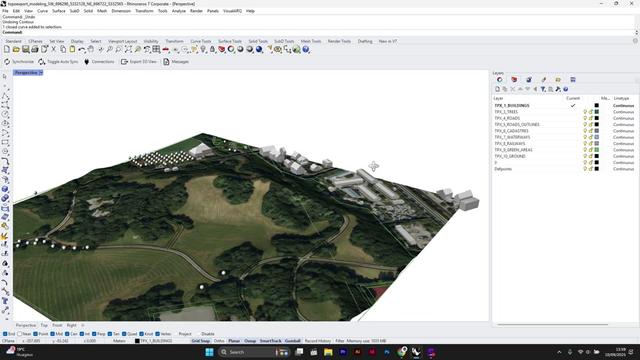Click the Open file folder icon
Screen dimensions: 640x360
pos(16,49)
